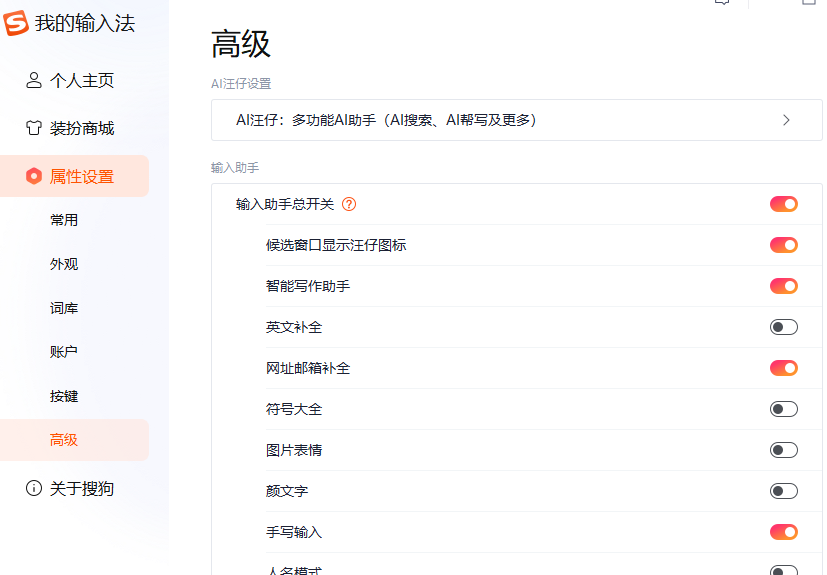Switch to 常用 settings tab
Screen dimensions: 827x575
(x=64, y=220)
